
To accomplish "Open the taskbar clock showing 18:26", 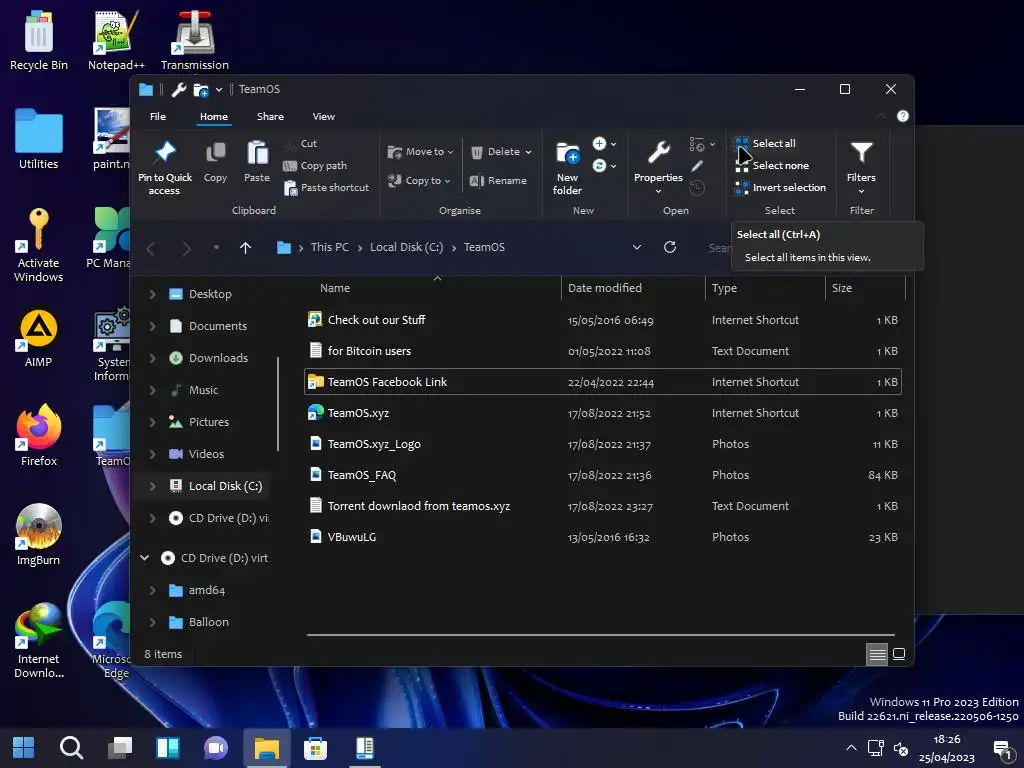I will point(947,748).
